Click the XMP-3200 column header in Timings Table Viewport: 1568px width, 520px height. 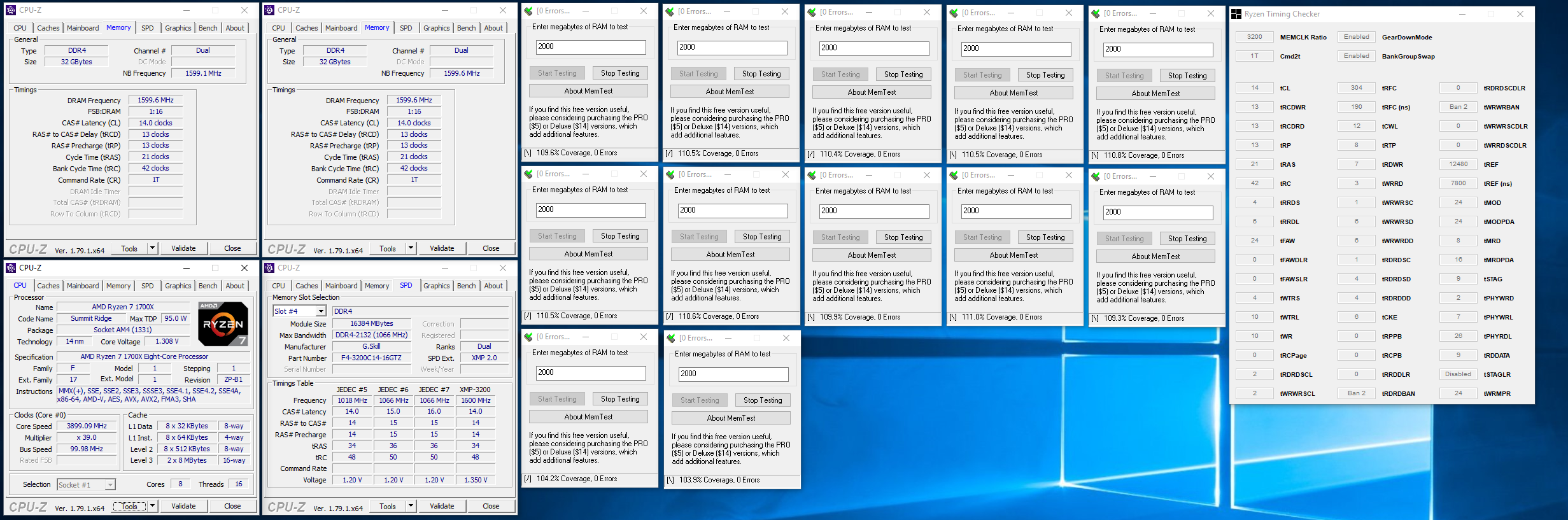(x=475, y=390)
